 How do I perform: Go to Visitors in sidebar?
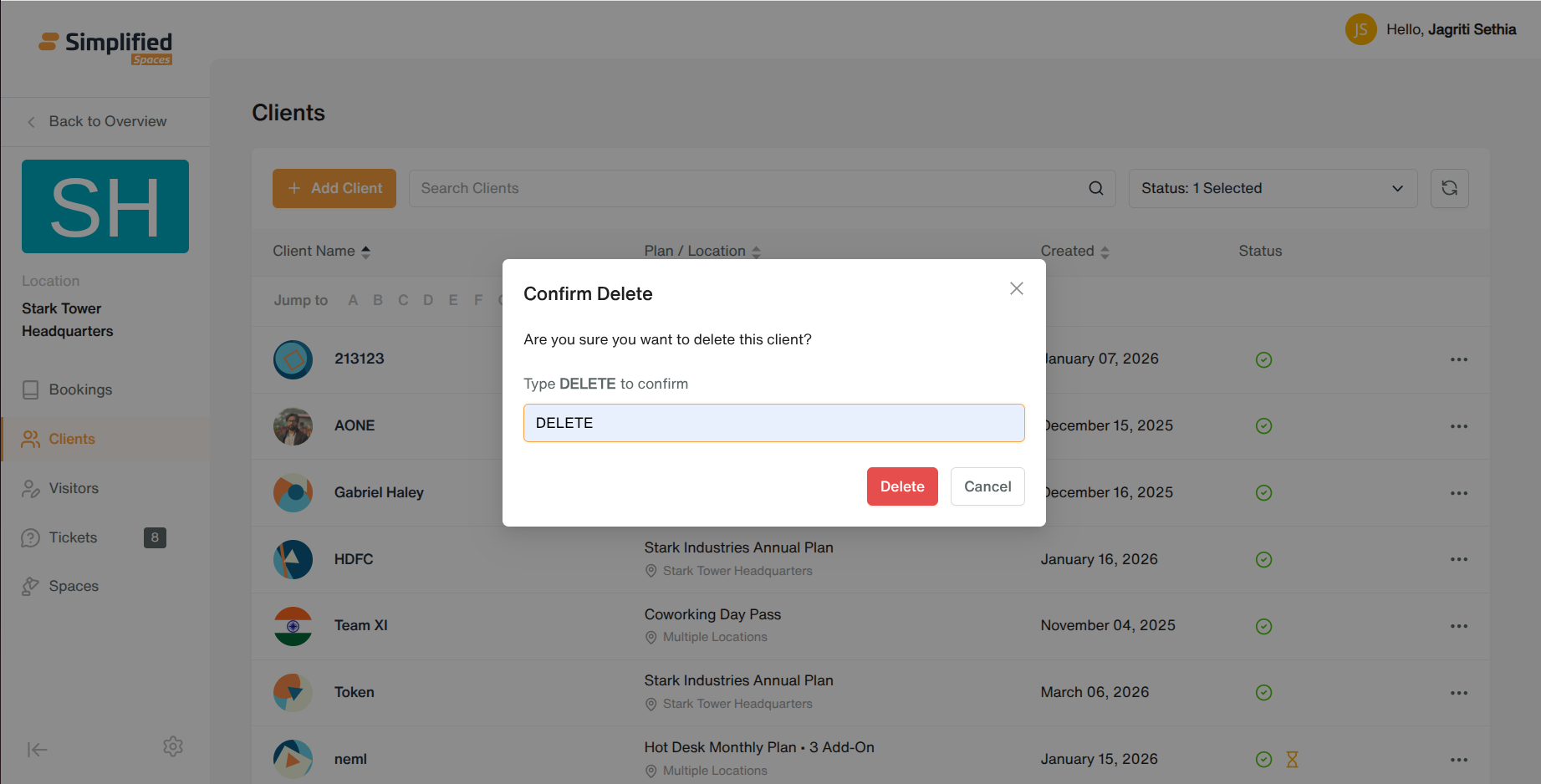(x=74, y=488)
